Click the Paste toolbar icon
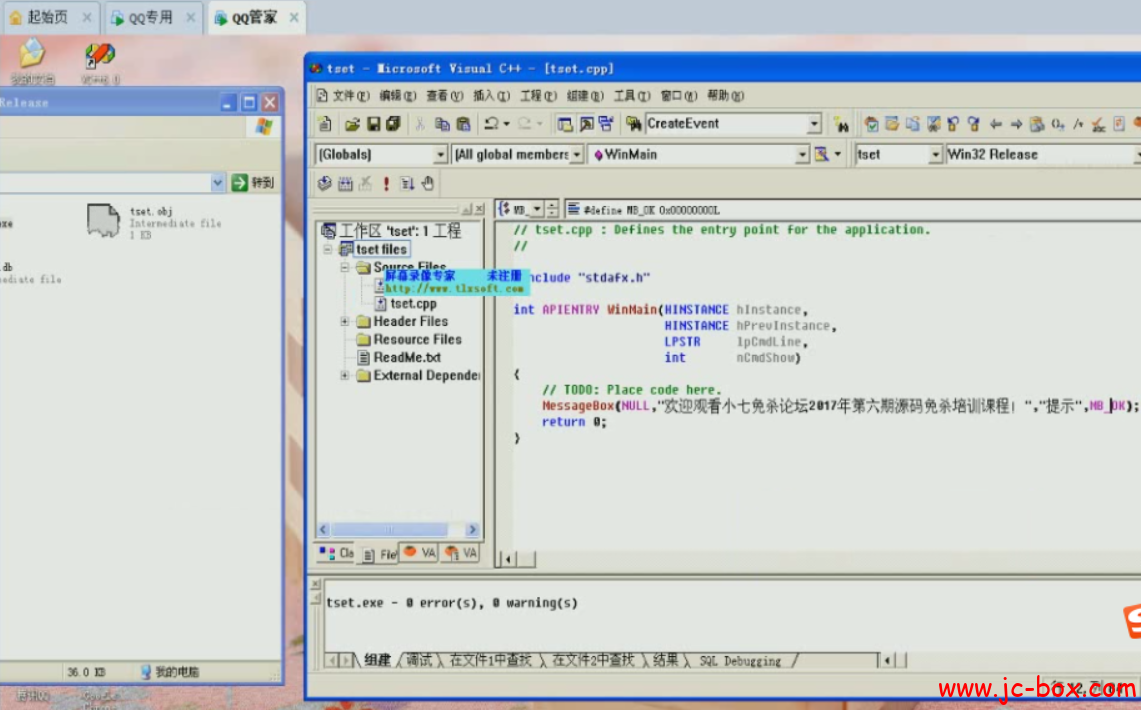 click(463, 124)
